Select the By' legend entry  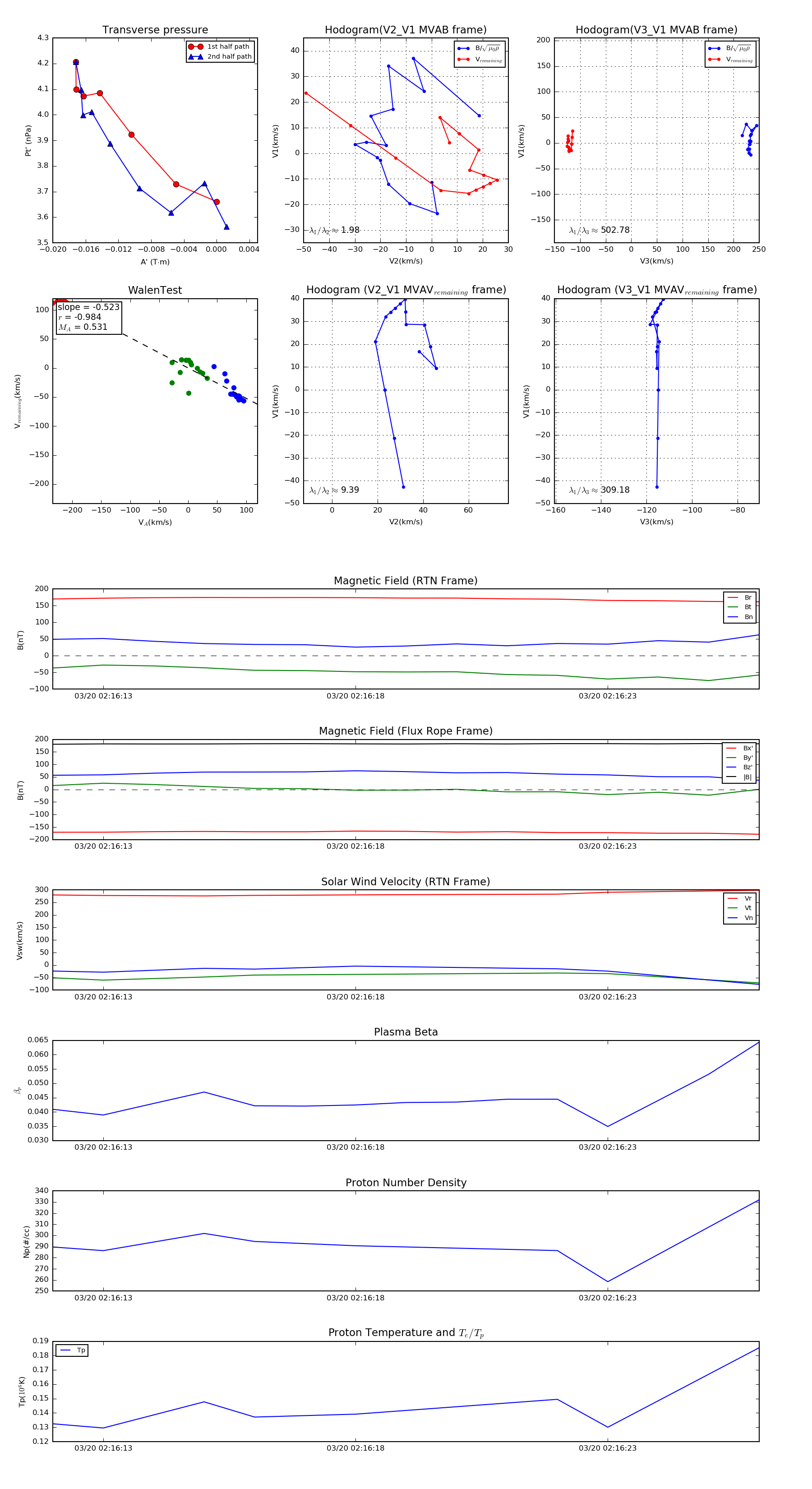(x=740, y=758)
